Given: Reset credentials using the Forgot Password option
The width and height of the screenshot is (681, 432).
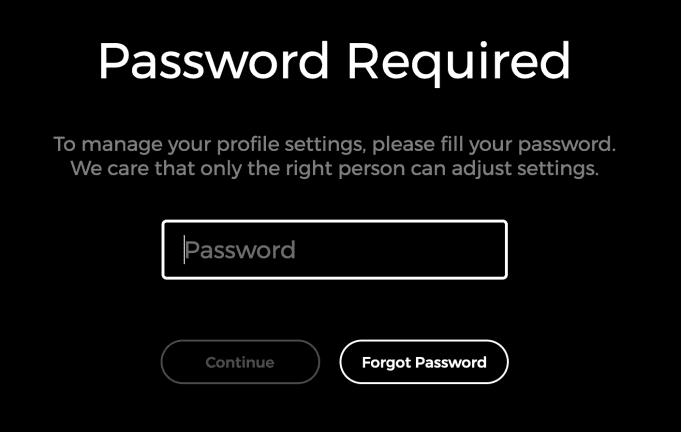Looking at the screenshot, I should click(424, 362).
